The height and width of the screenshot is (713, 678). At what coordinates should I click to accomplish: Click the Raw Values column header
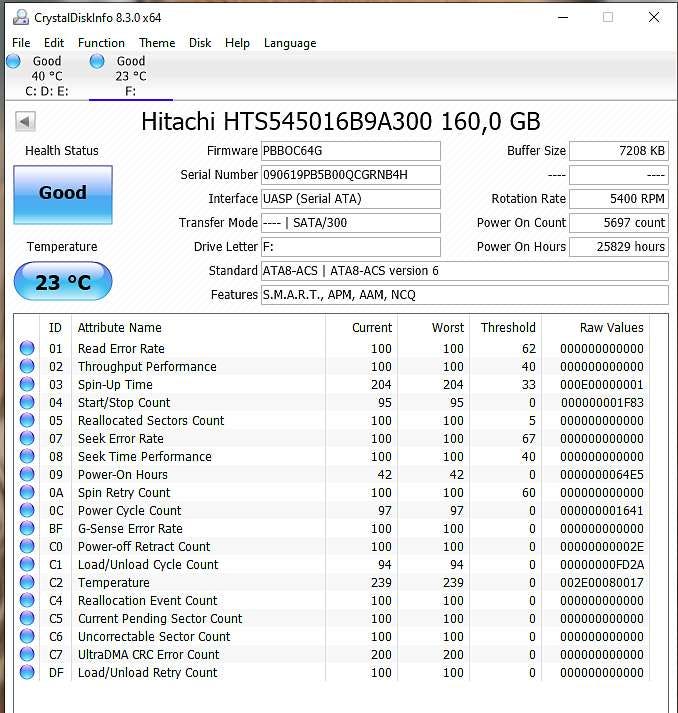coord(611,327)
